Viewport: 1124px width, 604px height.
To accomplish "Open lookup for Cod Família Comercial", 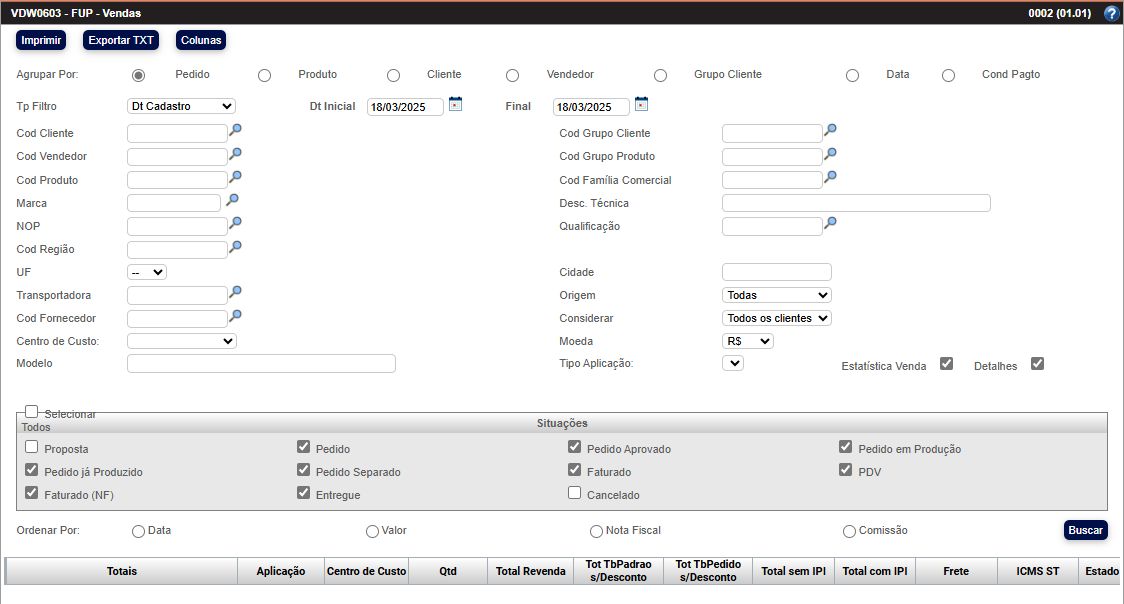I will 830,177.
